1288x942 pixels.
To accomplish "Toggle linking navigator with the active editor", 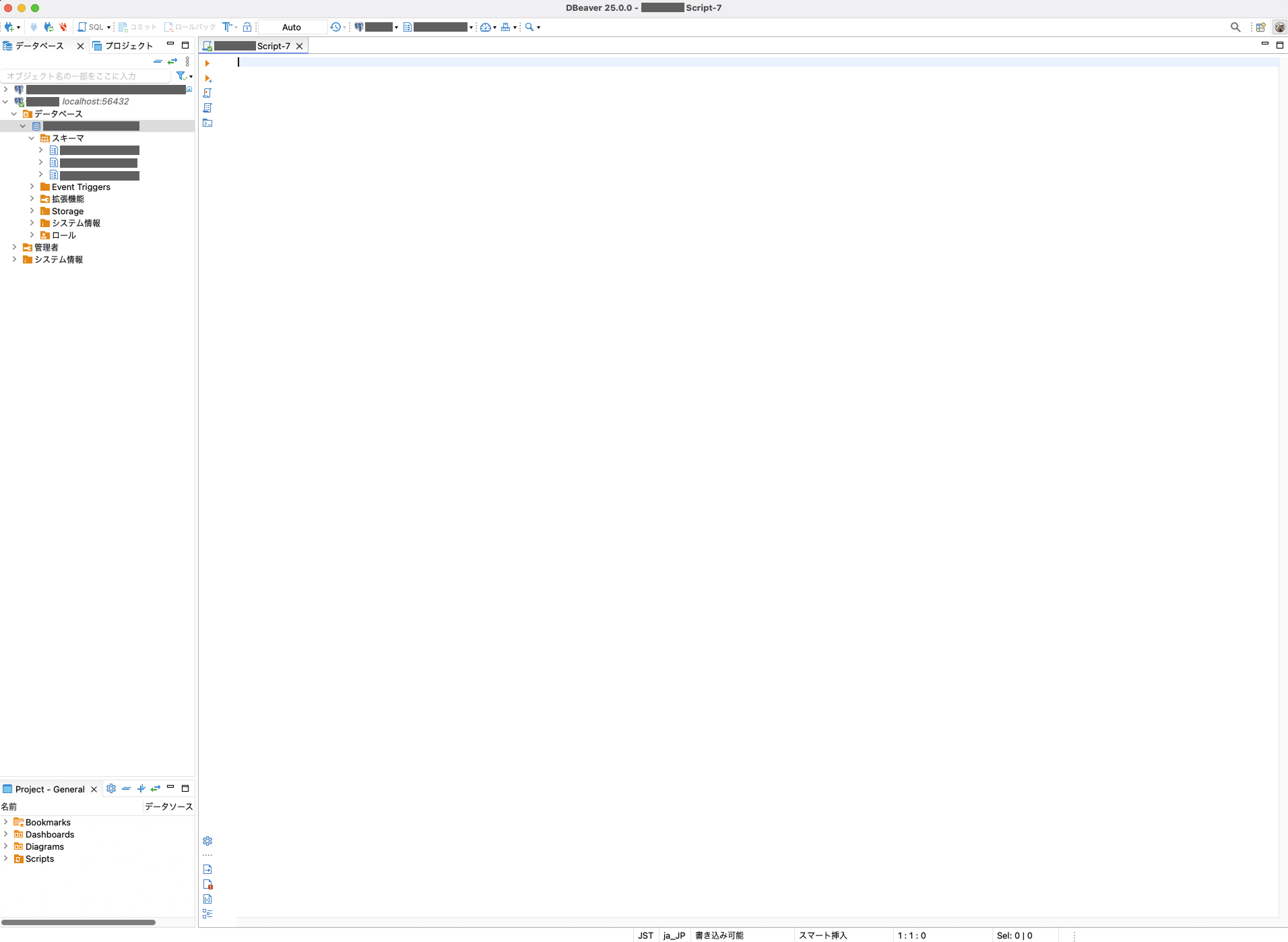I will pos(172,61).
